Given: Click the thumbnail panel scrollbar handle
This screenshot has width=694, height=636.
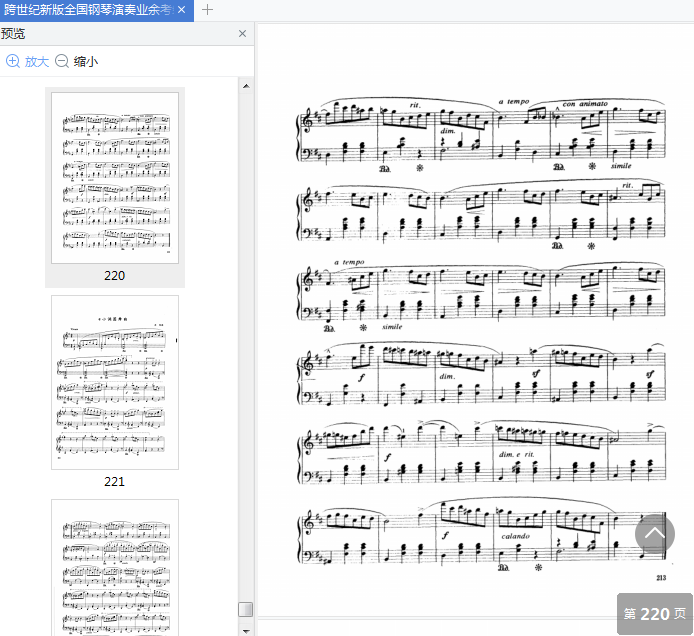Looking at the screenshot, I should (x=246, y=609).
